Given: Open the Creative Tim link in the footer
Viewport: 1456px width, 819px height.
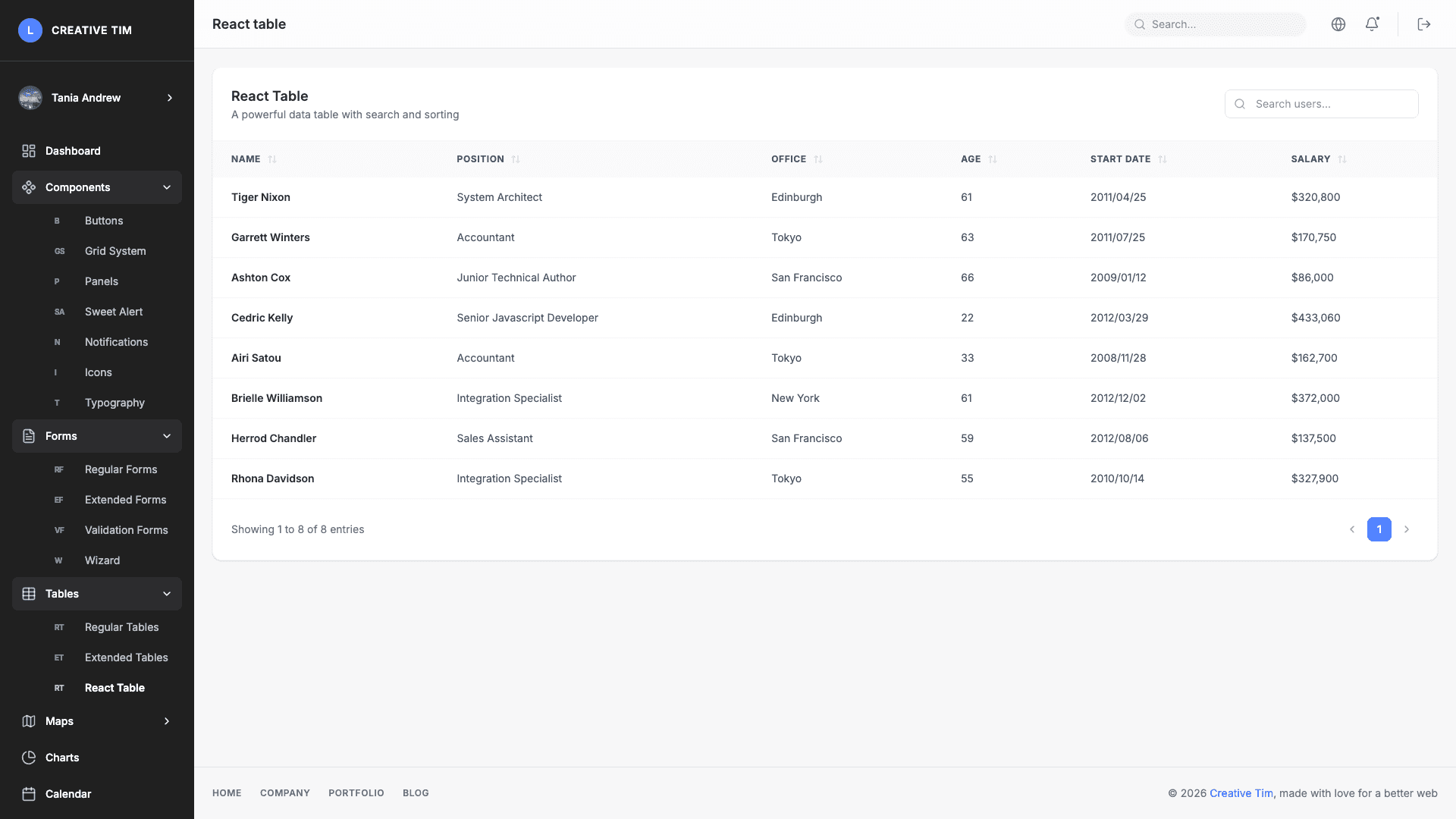Looking at the screenshot, I should (x=1241, y=792).
